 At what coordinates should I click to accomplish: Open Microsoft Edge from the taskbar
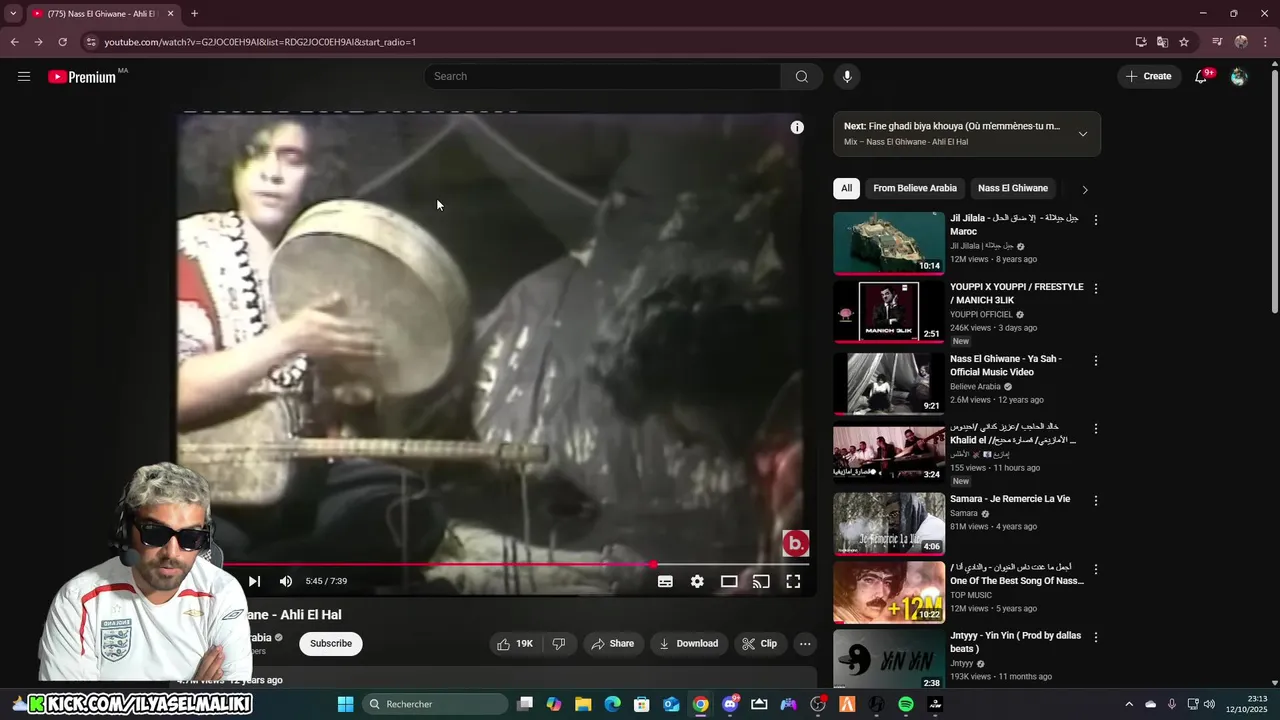pyautogui.click(x=612, y=704)
